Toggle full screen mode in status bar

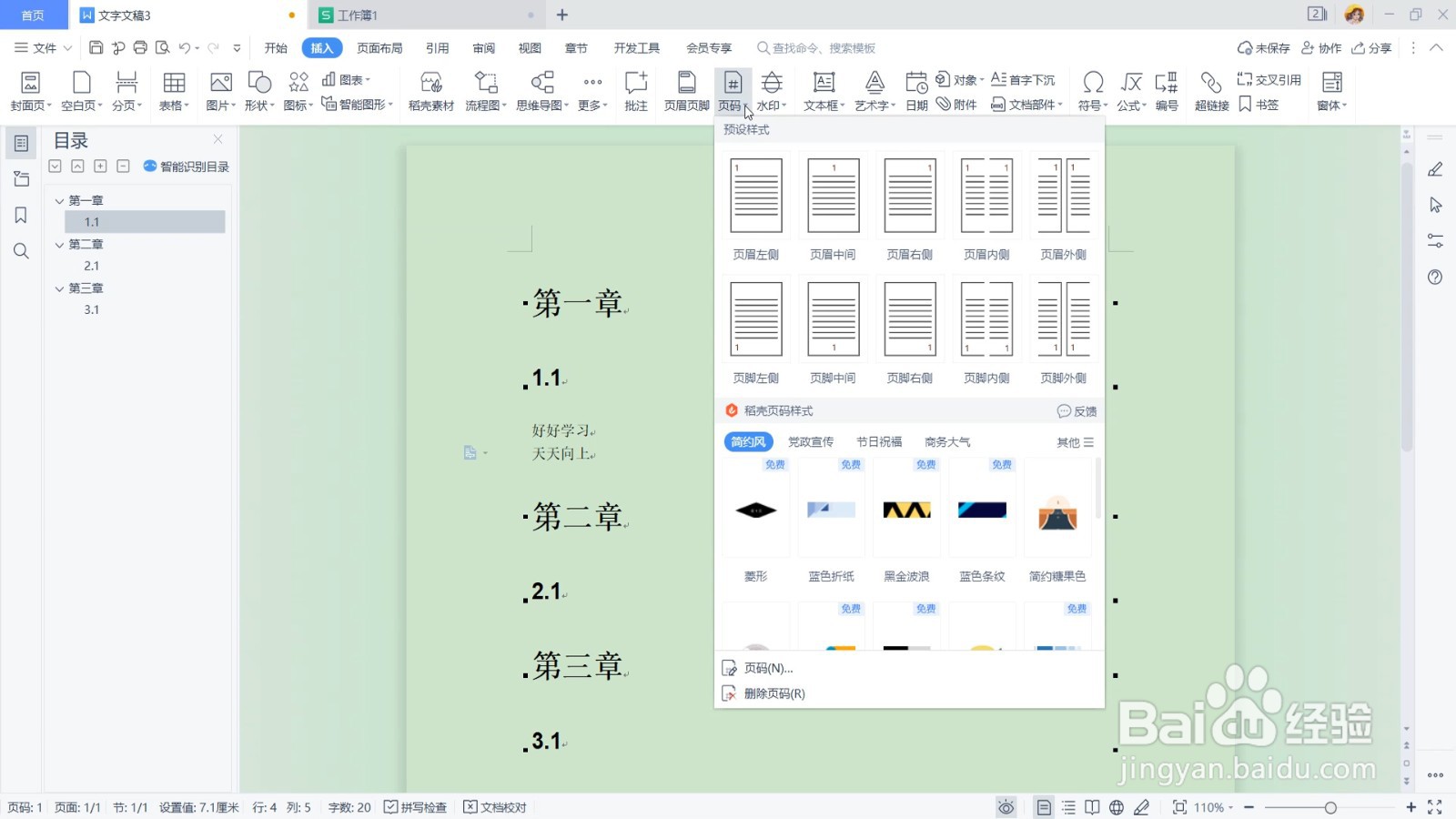tap(1435, 807)
